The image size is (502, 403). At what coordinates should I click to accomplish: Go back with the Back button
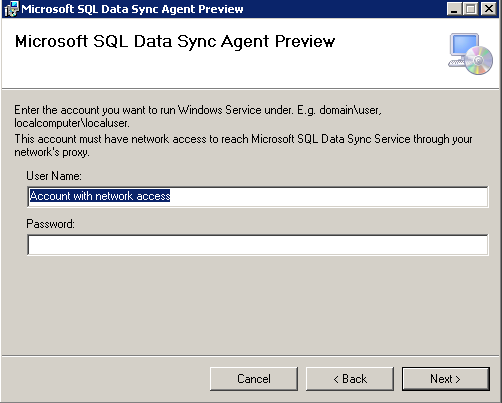[x=350, y=379]
